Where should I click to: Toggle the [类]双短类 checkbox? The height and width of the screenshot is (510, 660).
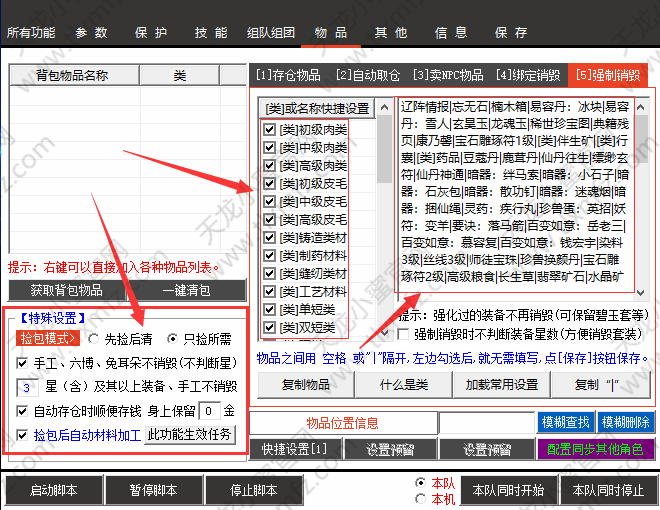(x=269, y=327)
